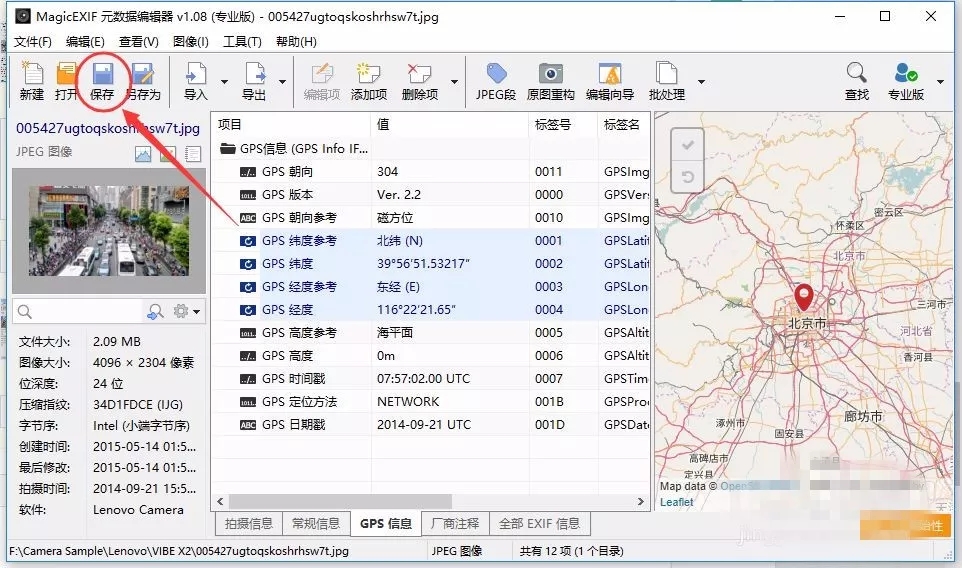This screenshot has height=568, width=962.
Task: Click the 查找 magnifier icon
Action: pos(856,73)
